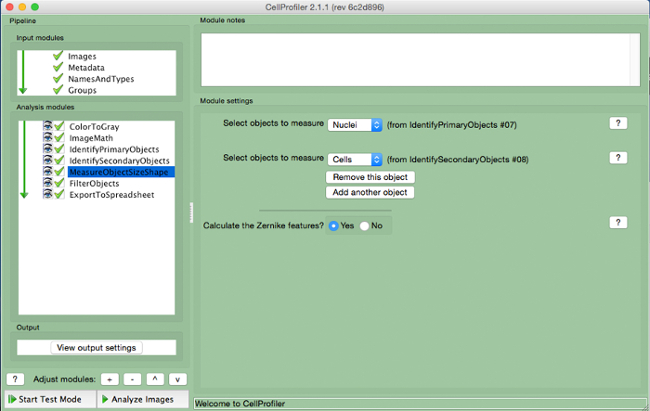Open help for Nuclei object selection
The image size is (650, 411).
coord(618,122)
